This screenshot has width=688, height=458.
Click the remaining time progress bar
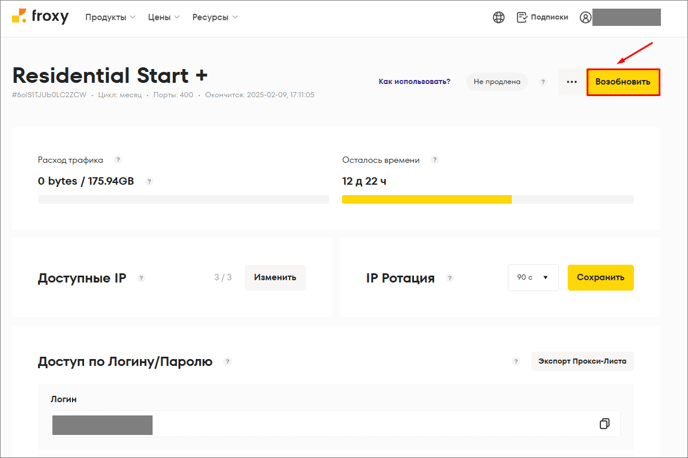click(x=488, y=199)
